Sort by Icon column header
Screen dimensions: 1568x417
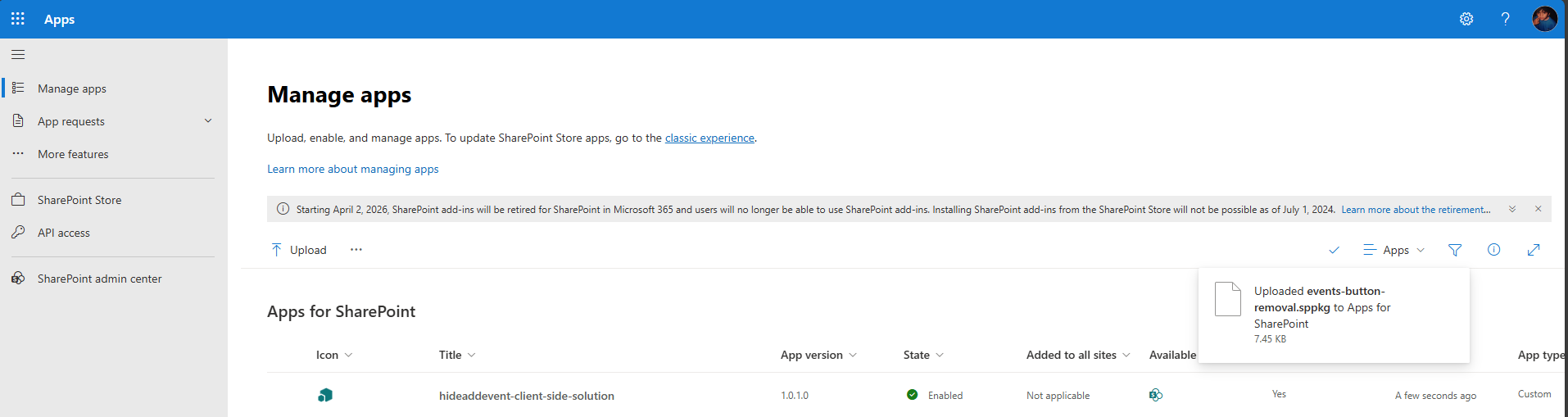click(334, 355)
